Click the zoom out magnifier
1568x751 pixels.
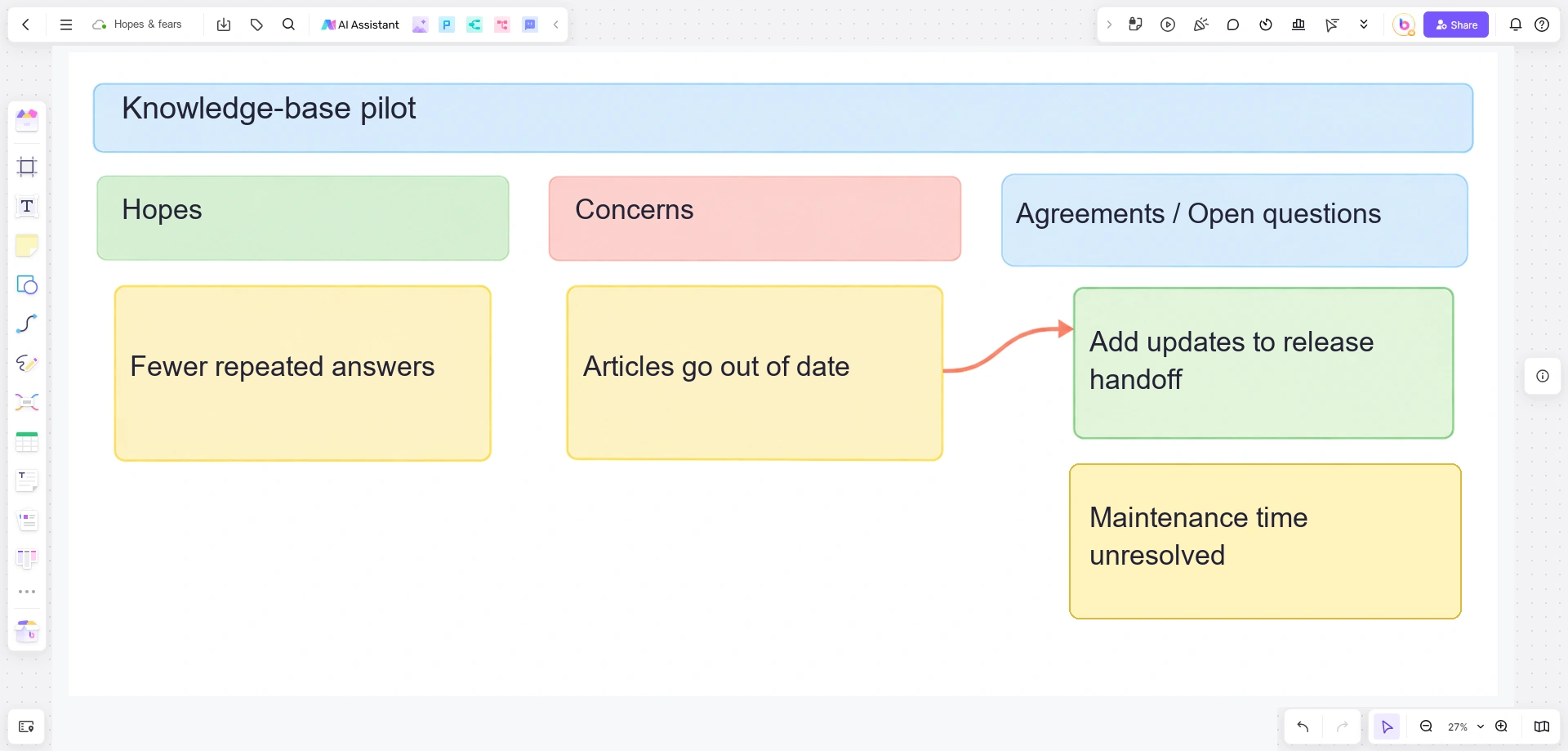point(1426,726)
